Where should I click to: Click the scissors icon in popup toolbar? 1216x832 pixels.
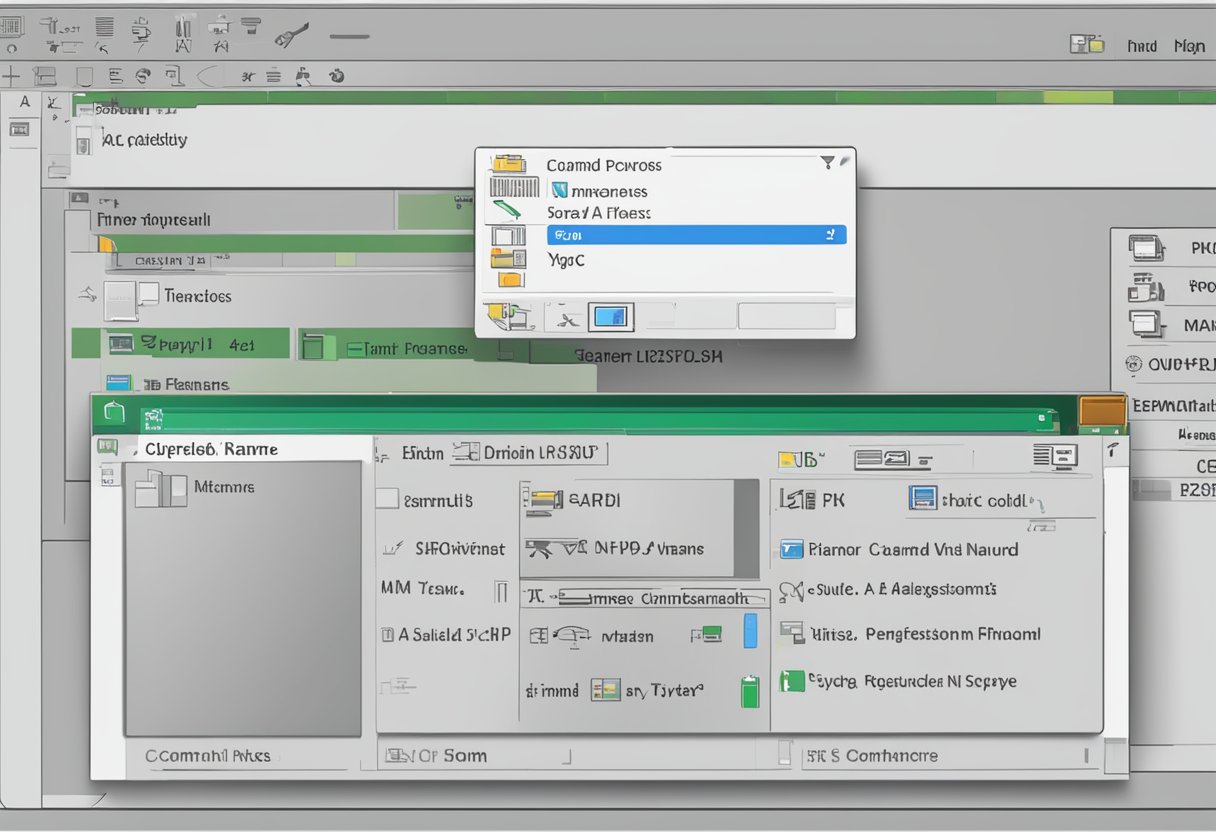pyautogui.click(x=567, y=319)
